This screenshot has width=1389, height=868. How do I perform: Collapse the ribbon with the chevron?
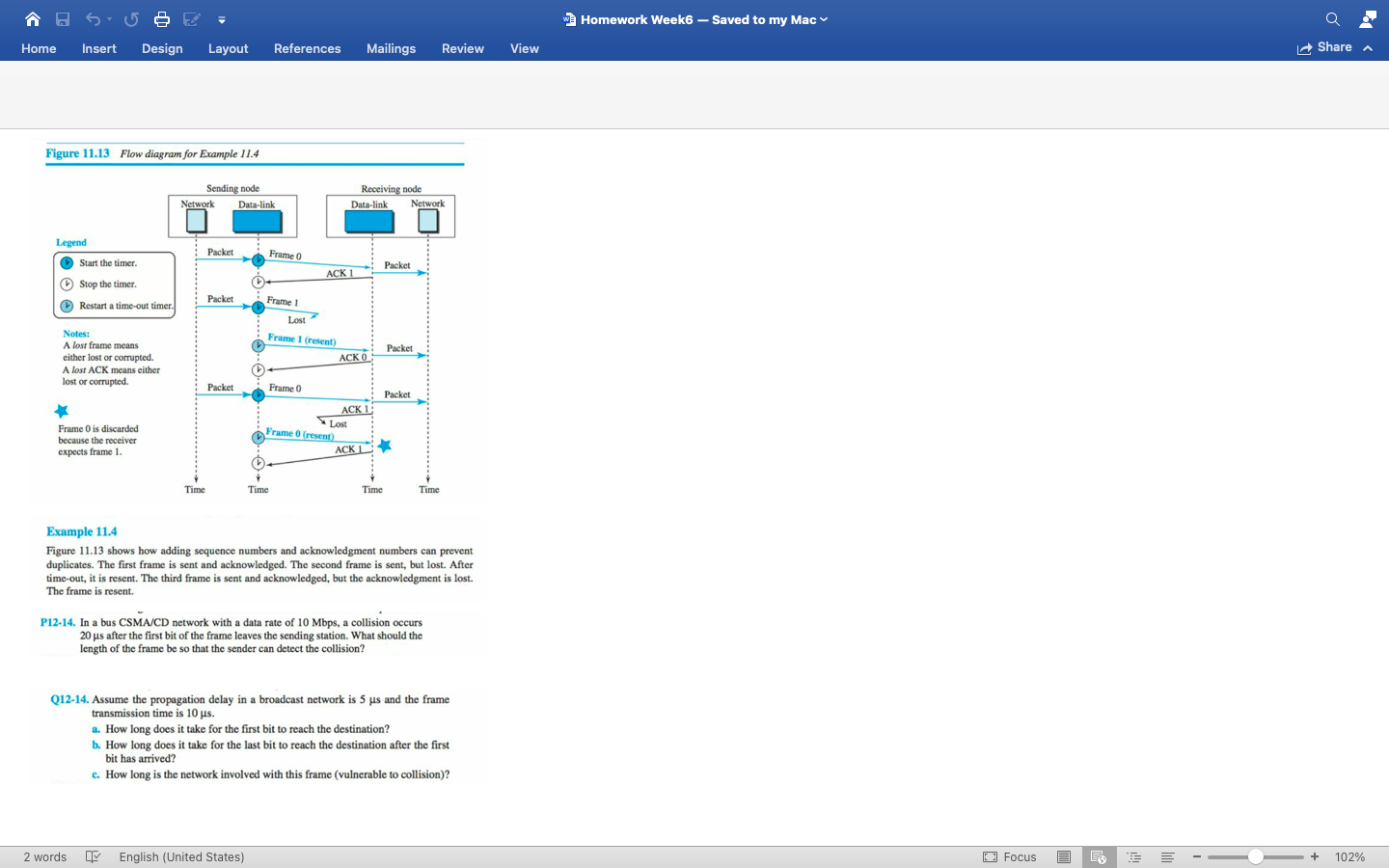(x=1368, y=47)
